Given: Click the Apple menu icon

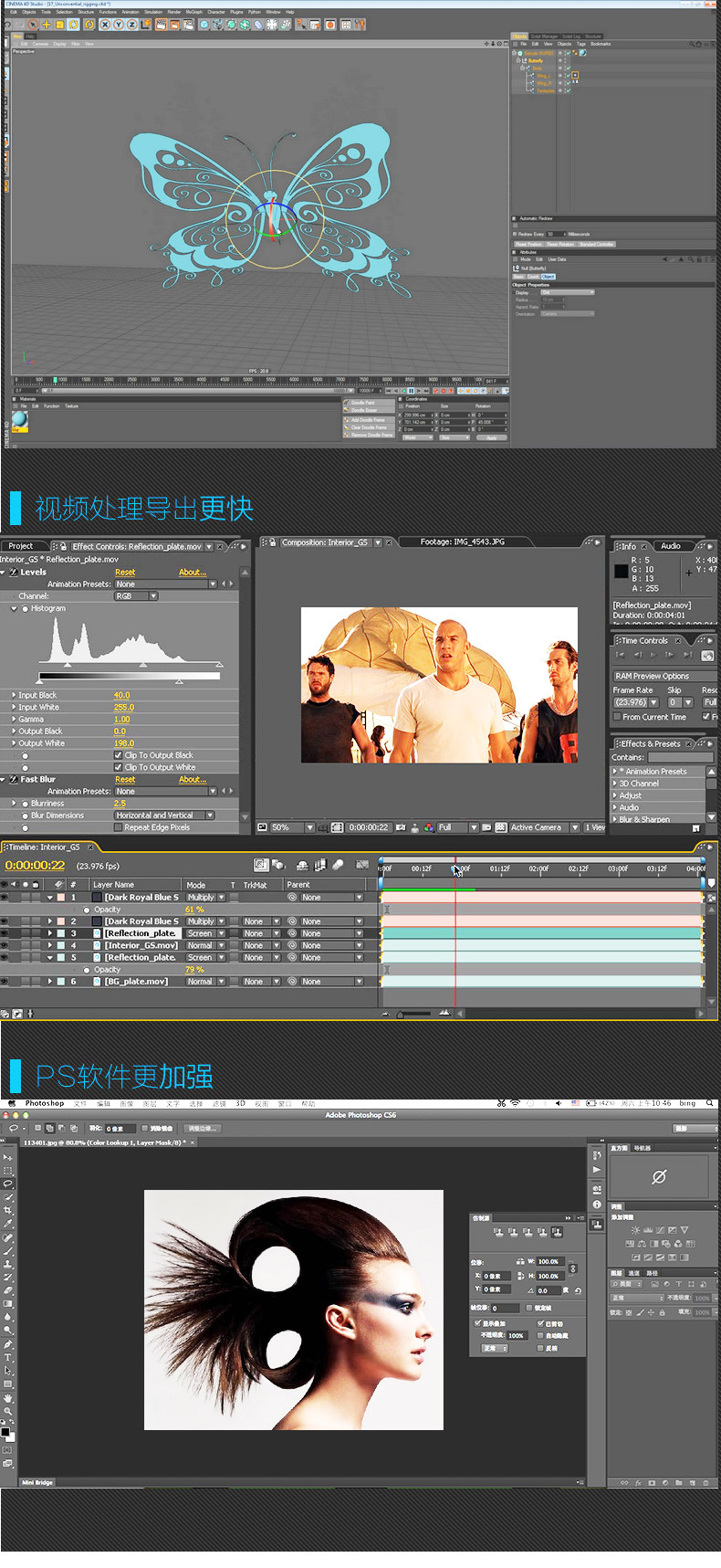Looking at the screenshot, I should [11, 1103].
